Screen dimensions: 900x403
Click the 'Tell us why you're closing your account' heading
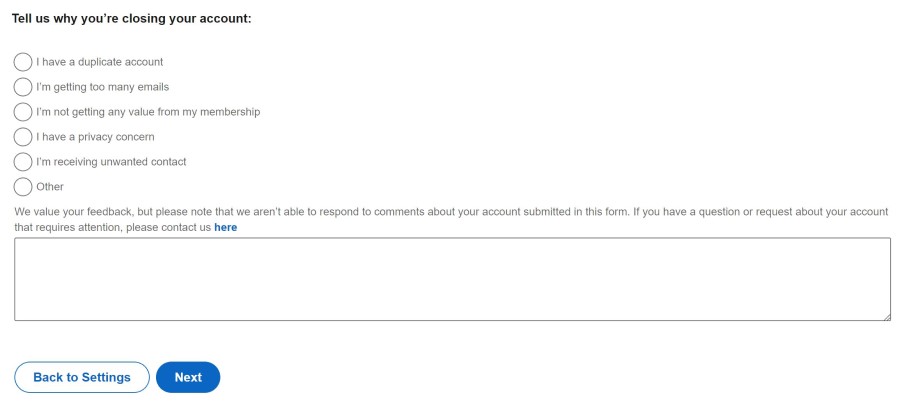pos(131,18)
